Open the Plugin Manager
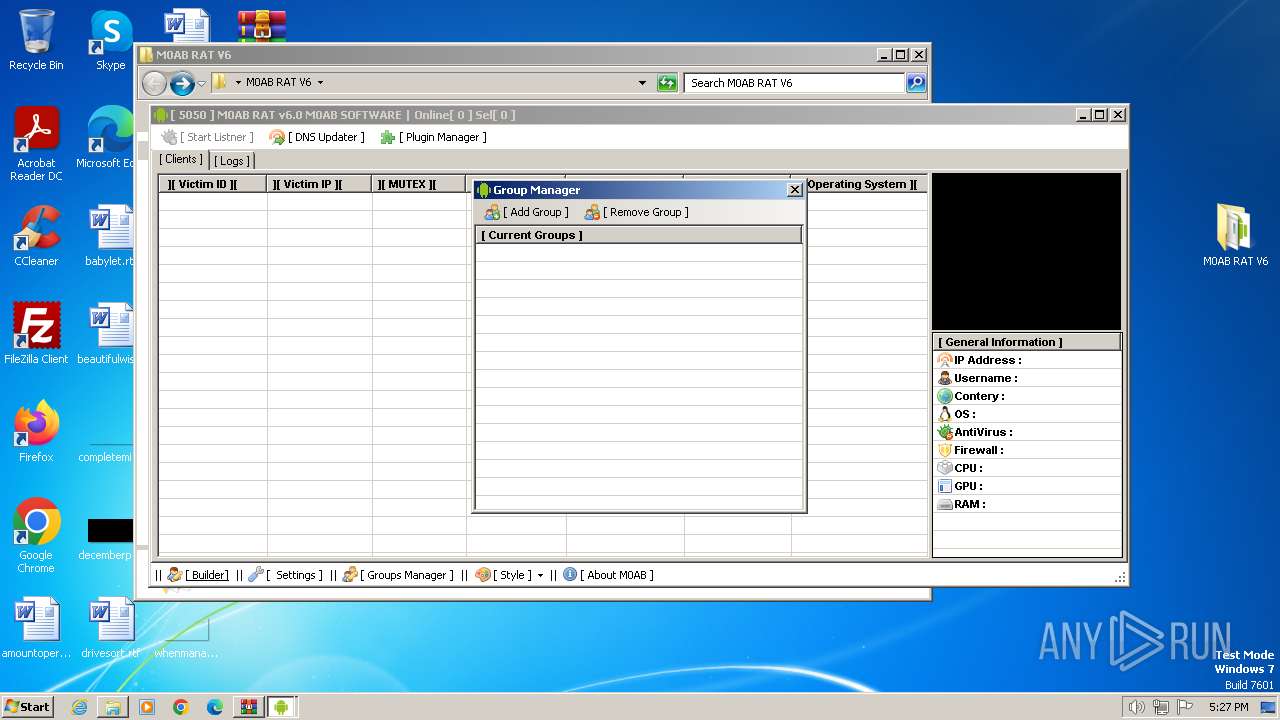1280x720 pixels. click(433, 137)
